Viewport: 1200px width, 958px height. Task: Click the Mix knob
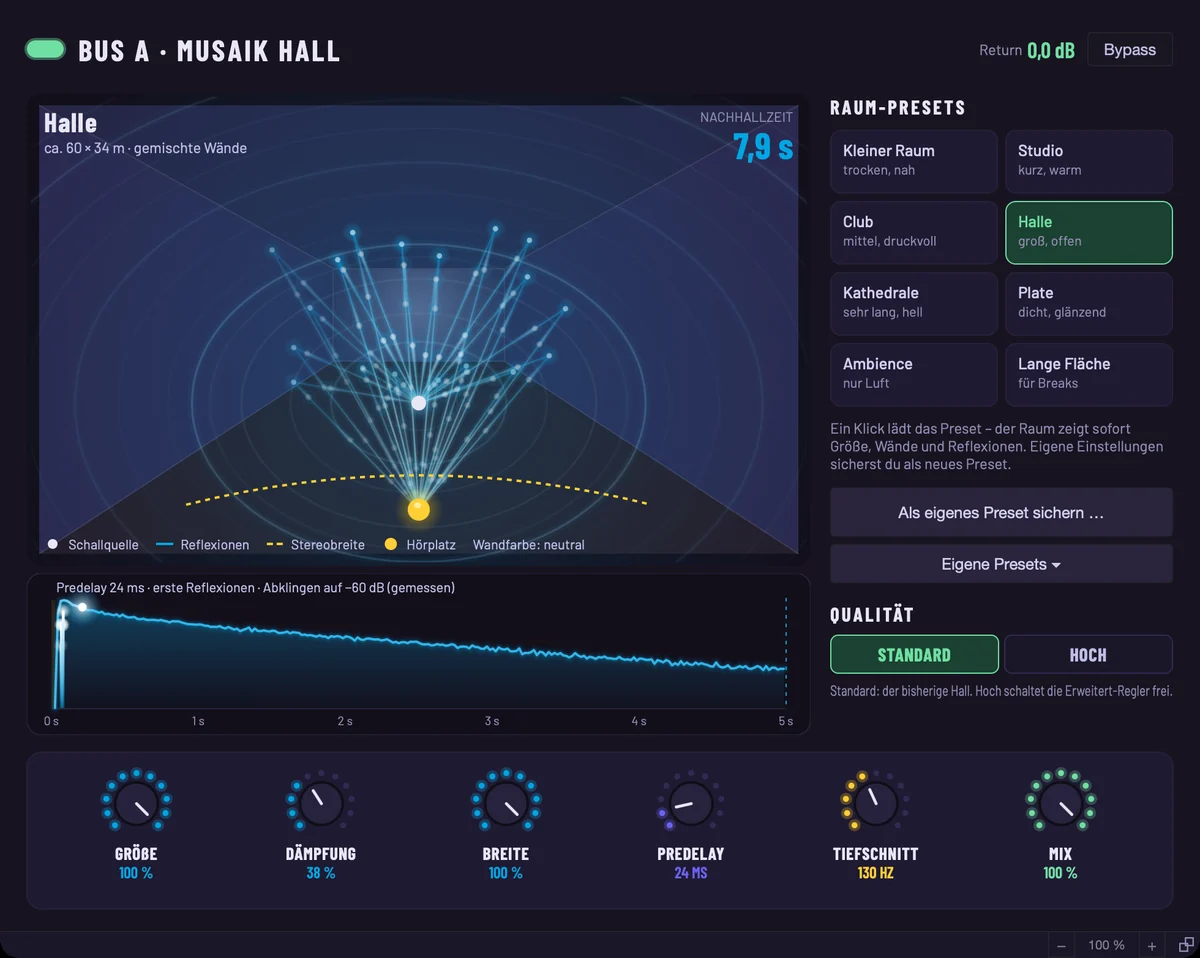click(x=1060, y=804)
